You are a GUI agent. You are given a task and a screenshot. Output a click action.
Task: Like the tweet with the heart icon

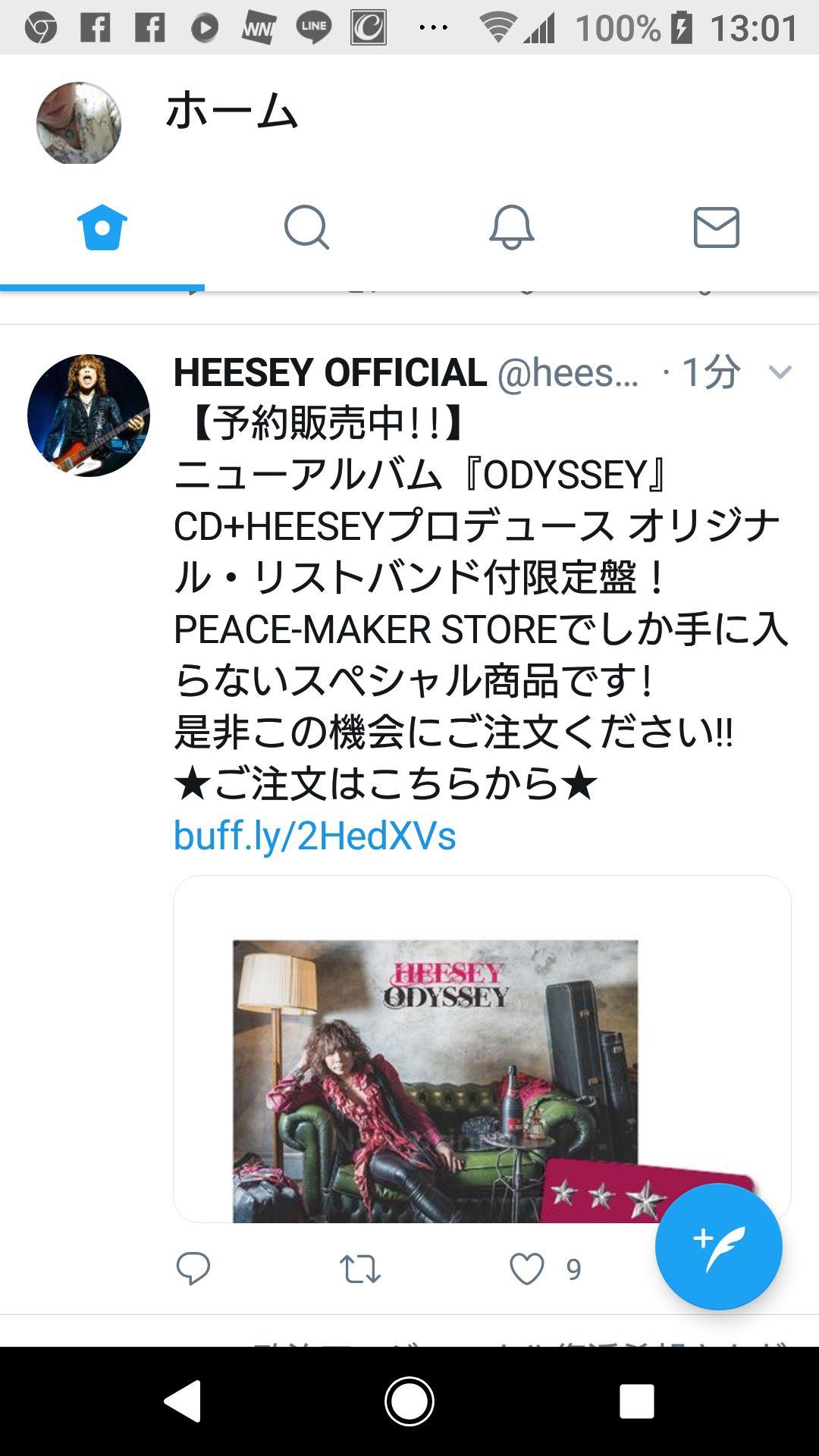tap(527, 1269)
